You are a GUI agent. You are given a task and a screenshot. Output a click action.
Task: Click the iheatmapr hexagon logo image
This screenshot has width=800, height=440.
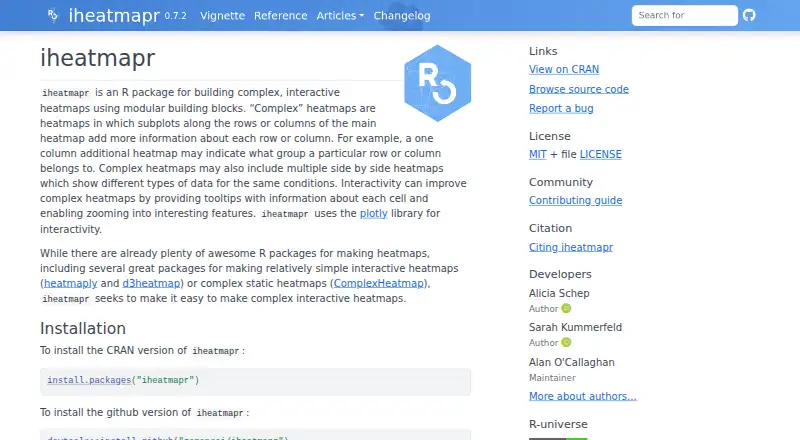click(x=437, y=83)
